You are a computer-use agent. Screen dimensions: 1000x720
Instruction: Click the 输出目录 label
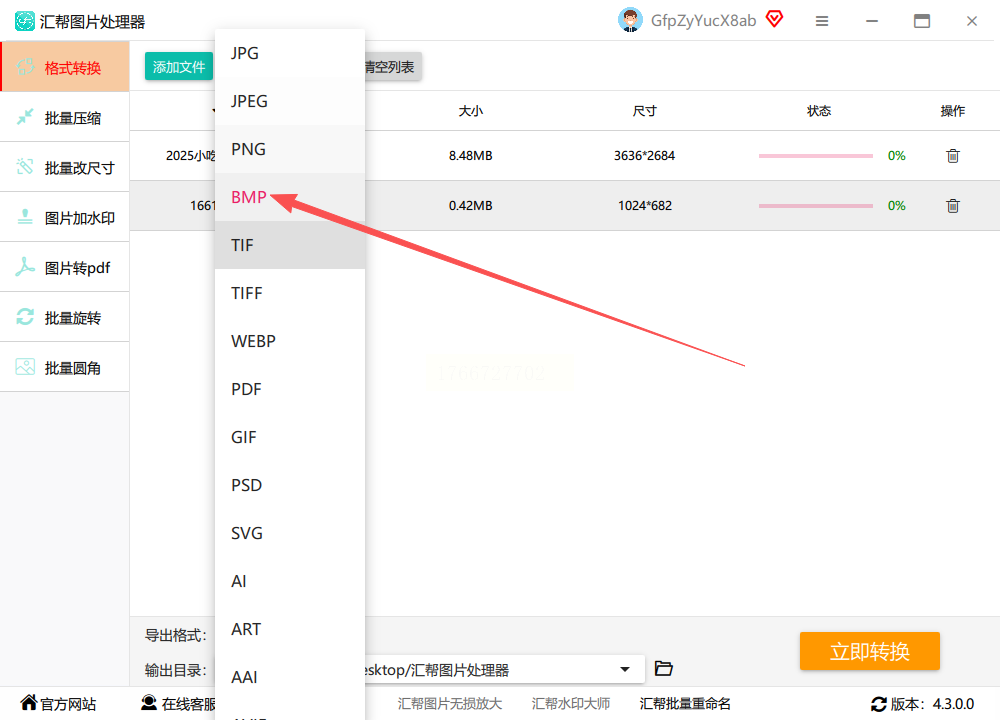[175, 670]
